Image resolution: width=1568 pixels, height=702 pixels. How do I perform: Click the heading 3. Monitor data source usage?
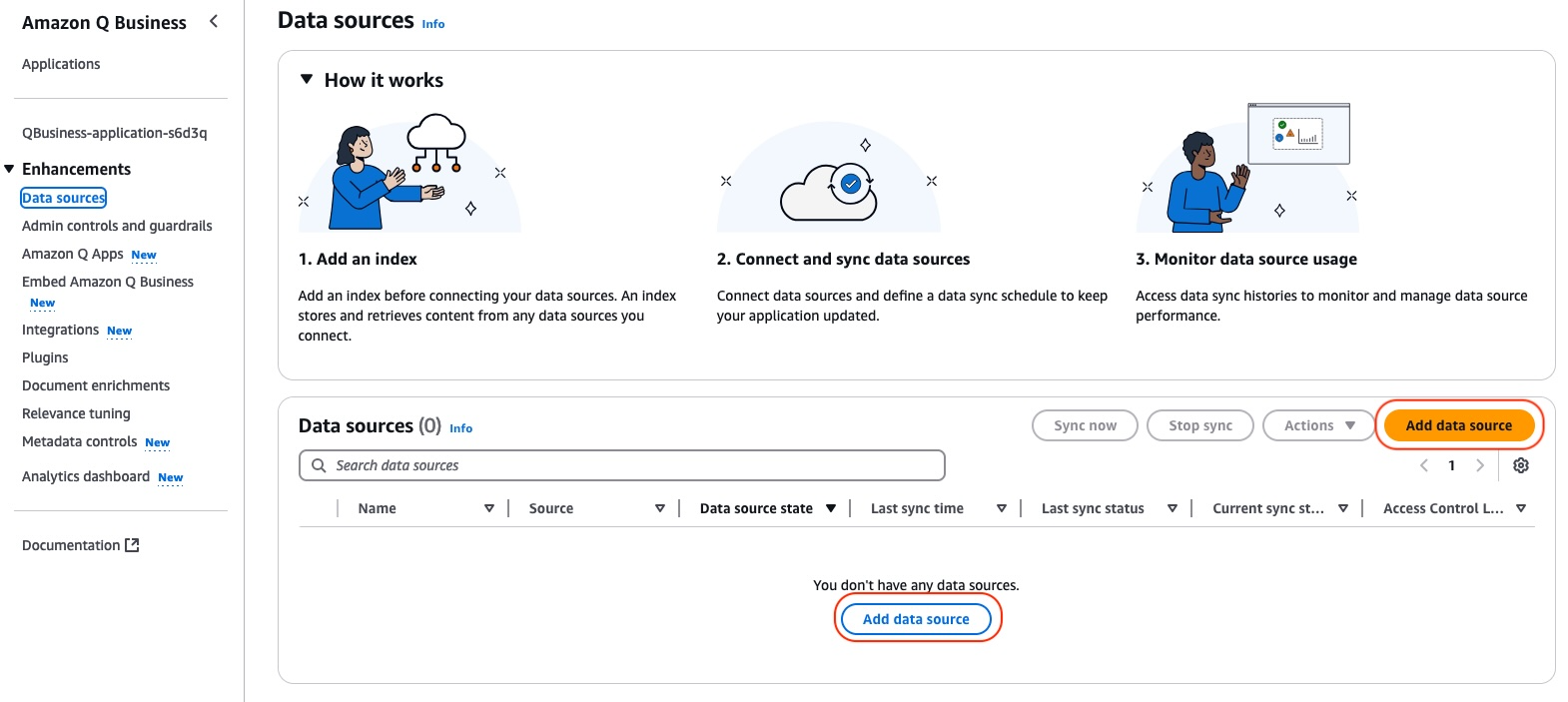pyautogui.click(x=1246, y=259)
